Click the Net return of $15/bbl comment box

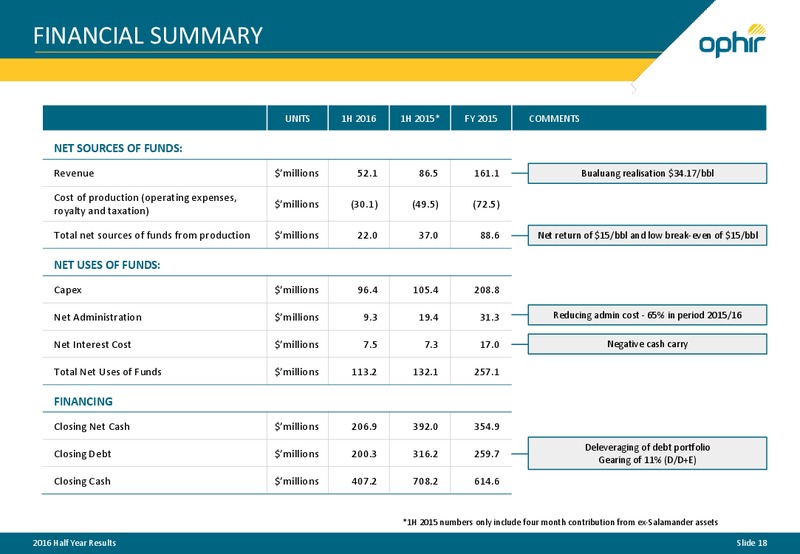pyautogui.click(x=647, y=235)
